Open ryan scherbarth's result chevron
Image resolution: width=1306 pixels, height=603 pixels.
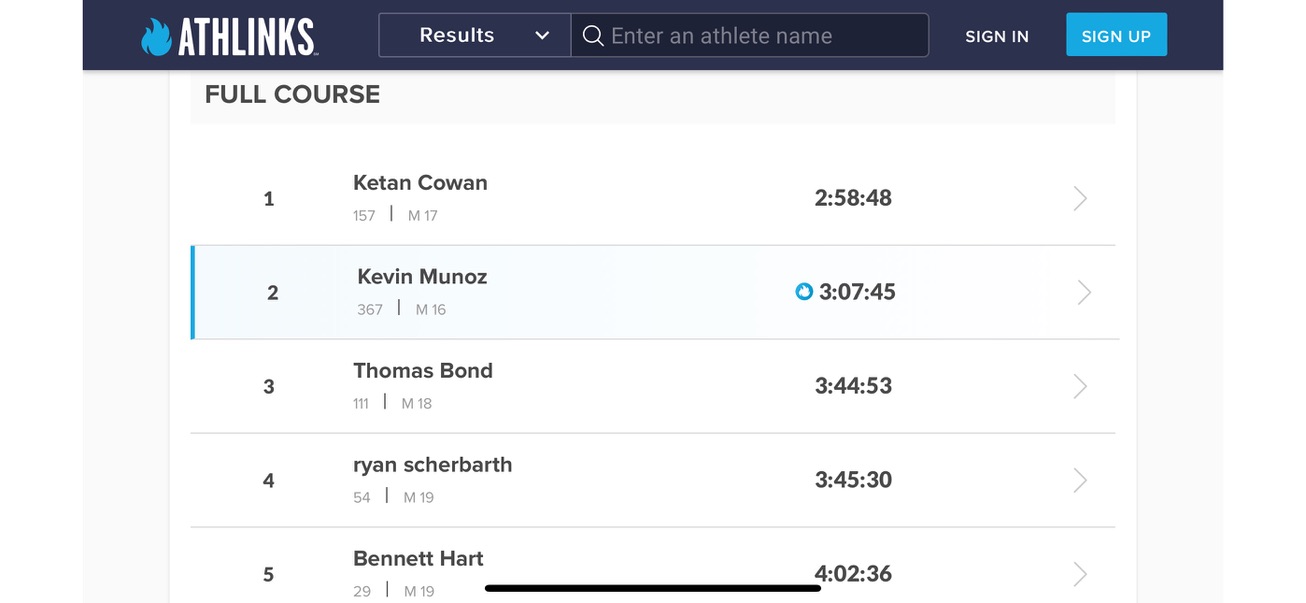1080,480
